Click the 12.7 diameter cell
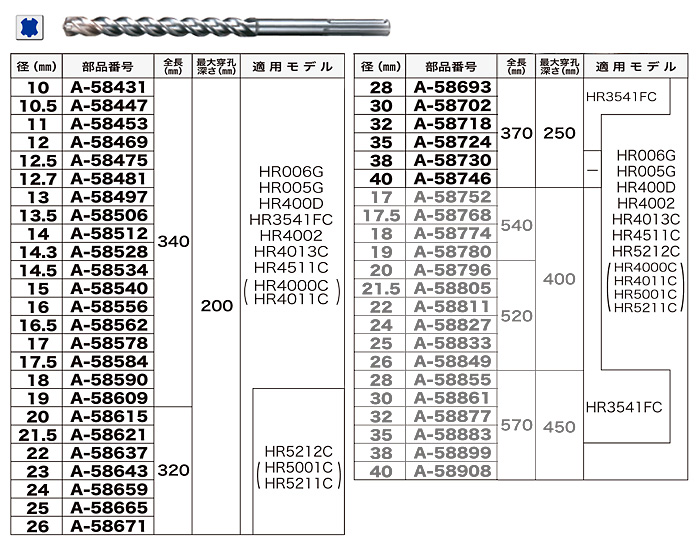The height and width of the screenshot is (550, 700). [38, 179]
